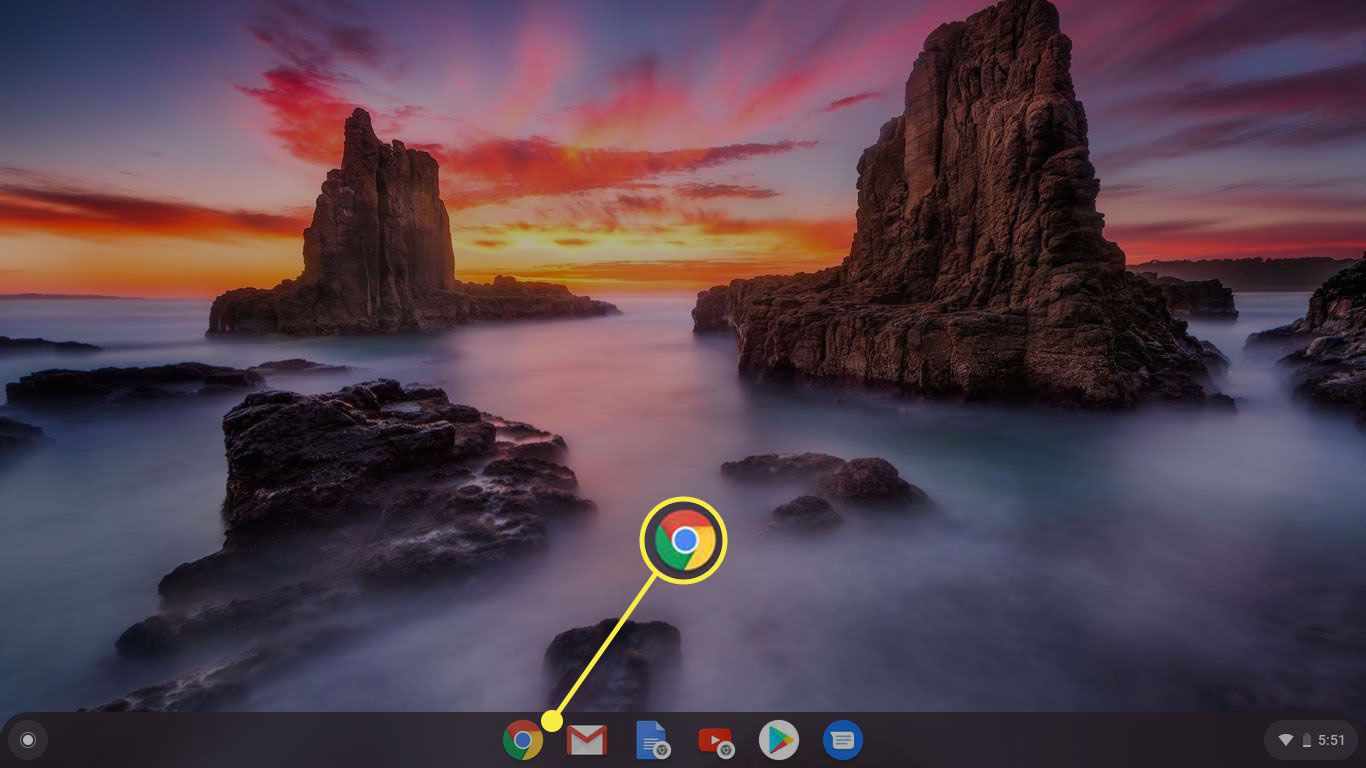The image size is (1366, 768).
Task: Launch Google Play Store
Action: (779, 740)
